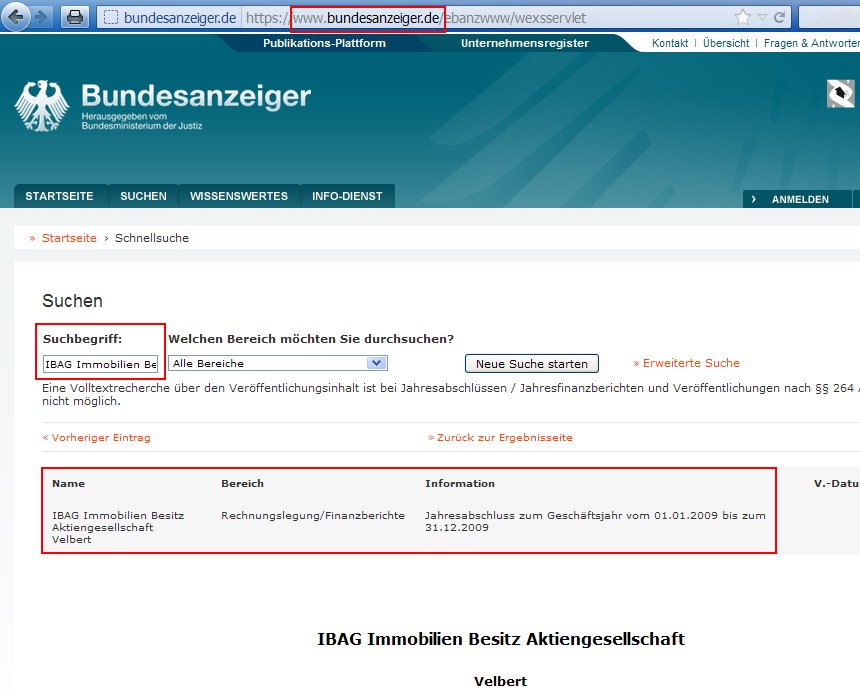The width and height of the screenshot is (860, 695).
Task: Click the Information column header
Action: point(460,483)
